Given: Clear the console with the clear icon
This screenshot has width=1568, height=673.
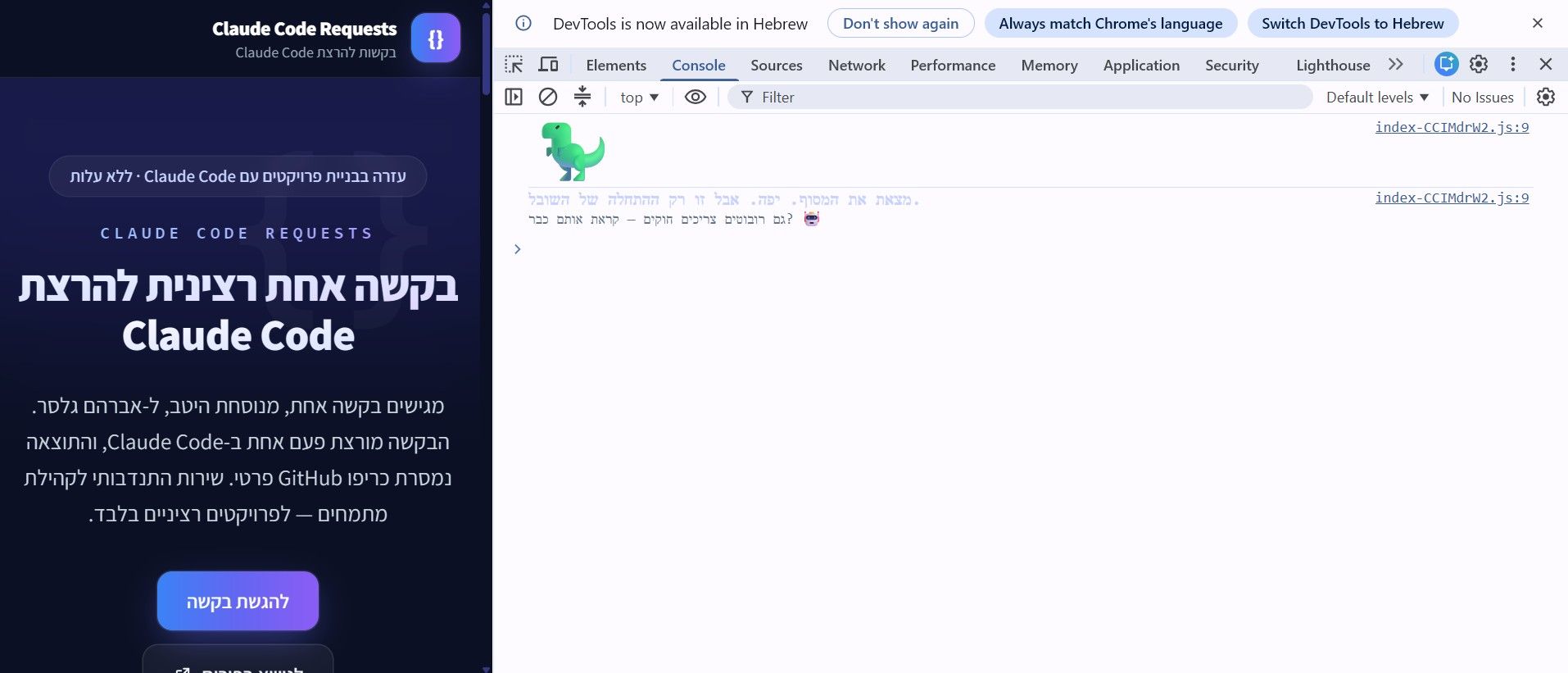Looking at the screenshot, I should (548, 97).
